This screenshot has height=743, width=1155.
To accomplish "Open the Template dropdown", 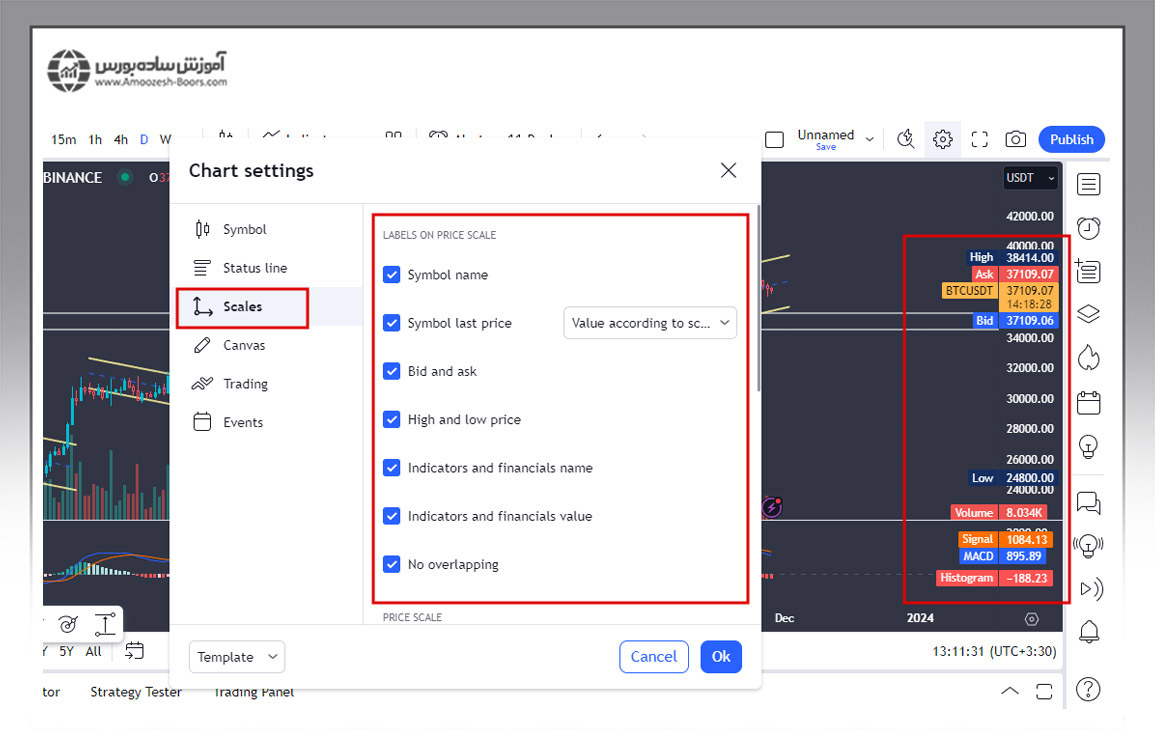I will pos(237,657).
